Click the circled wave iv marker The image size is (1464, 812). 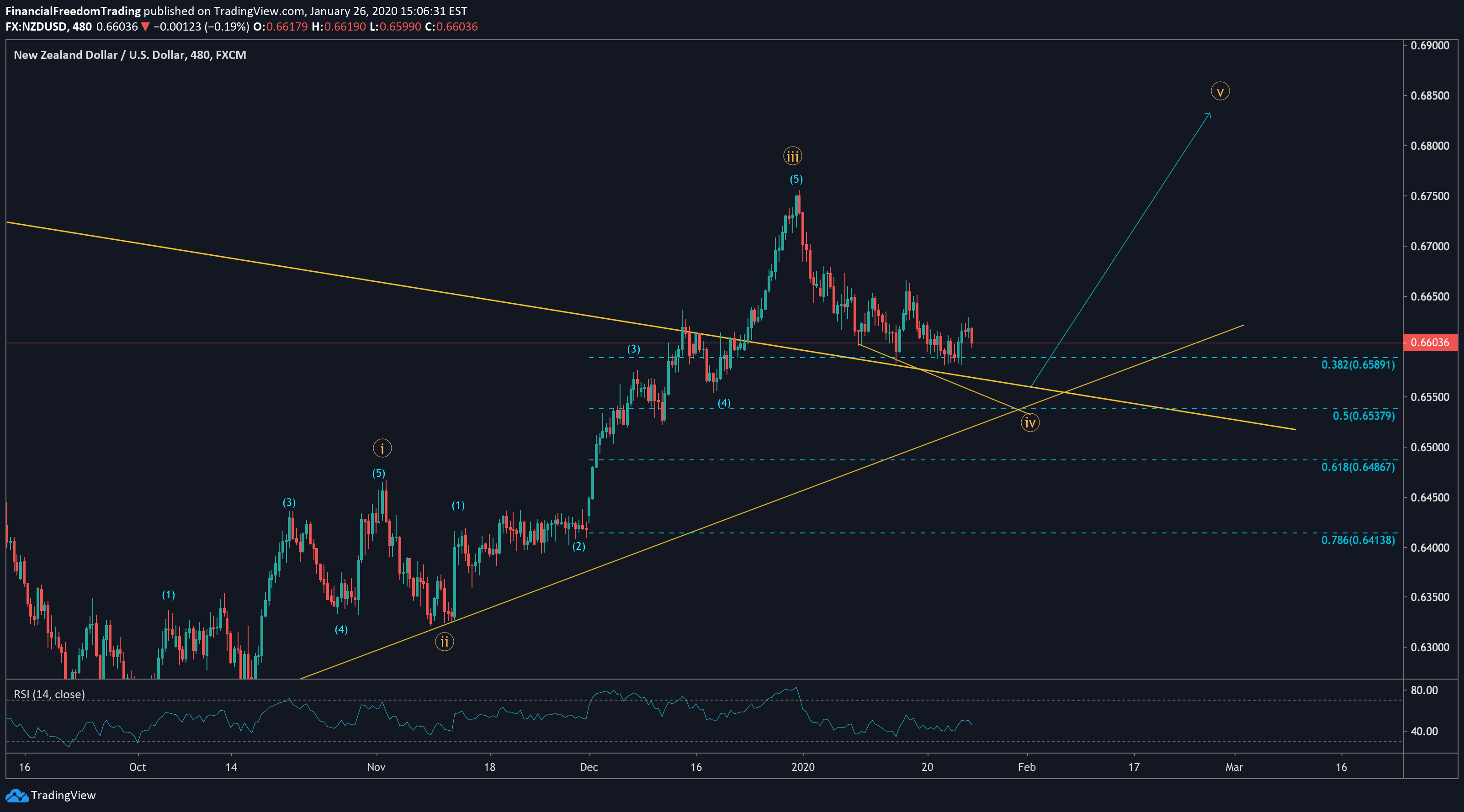[1030, 422]
